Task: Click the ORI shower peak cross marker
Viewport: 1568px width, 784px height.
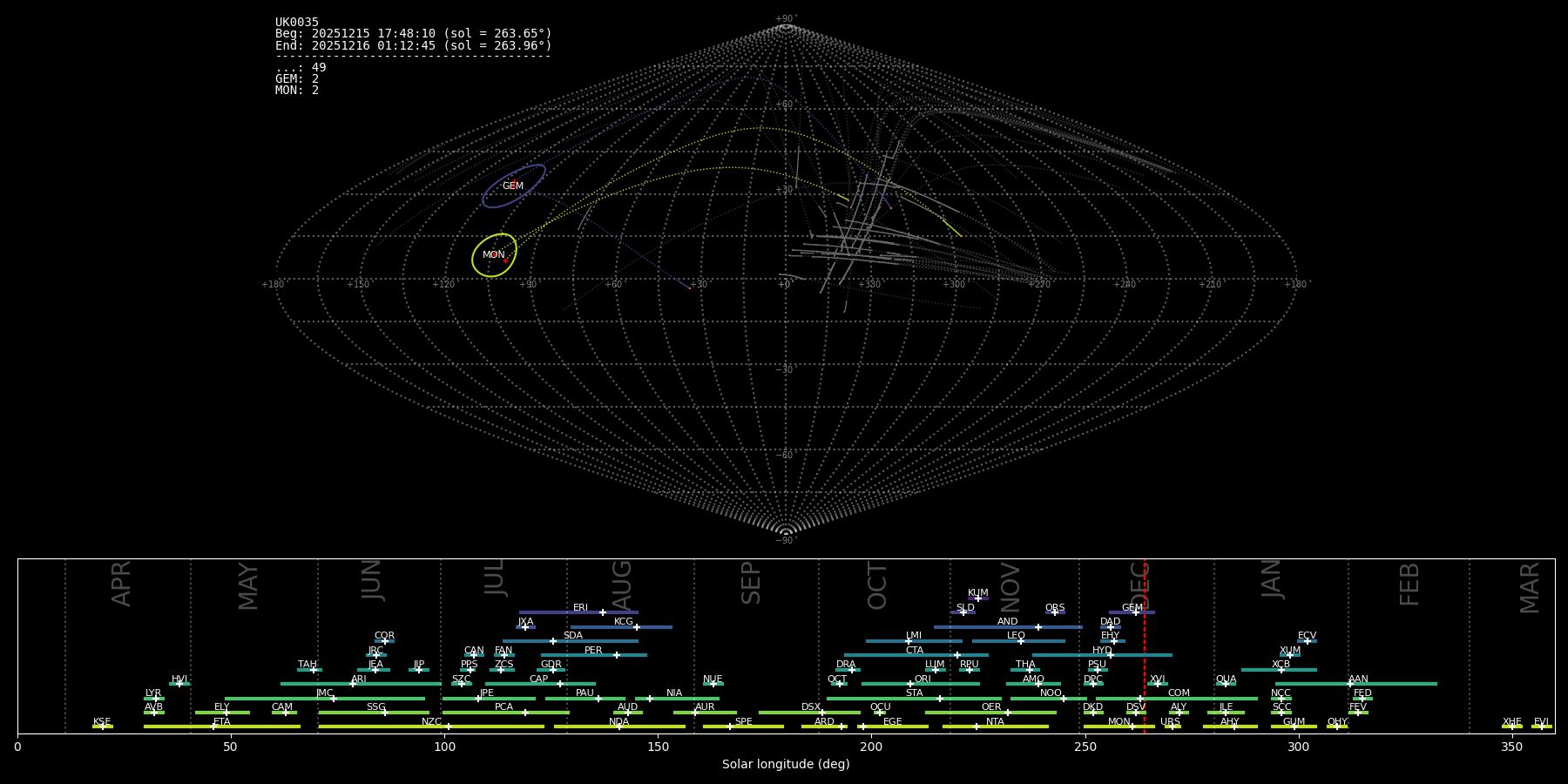Action: coord(910,684)
